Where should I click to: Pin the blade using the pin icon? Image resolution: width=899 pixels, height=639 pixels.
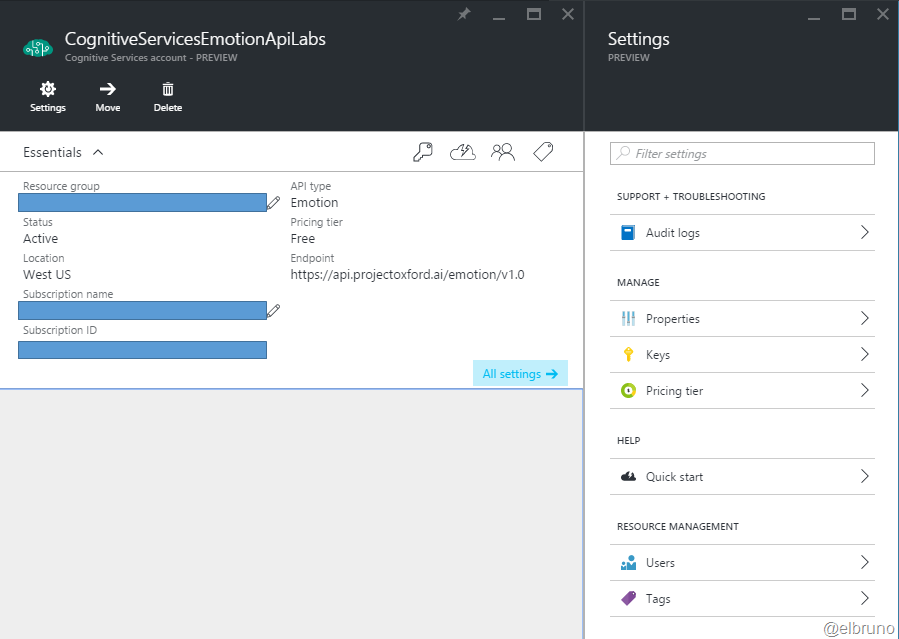point(464,14)
